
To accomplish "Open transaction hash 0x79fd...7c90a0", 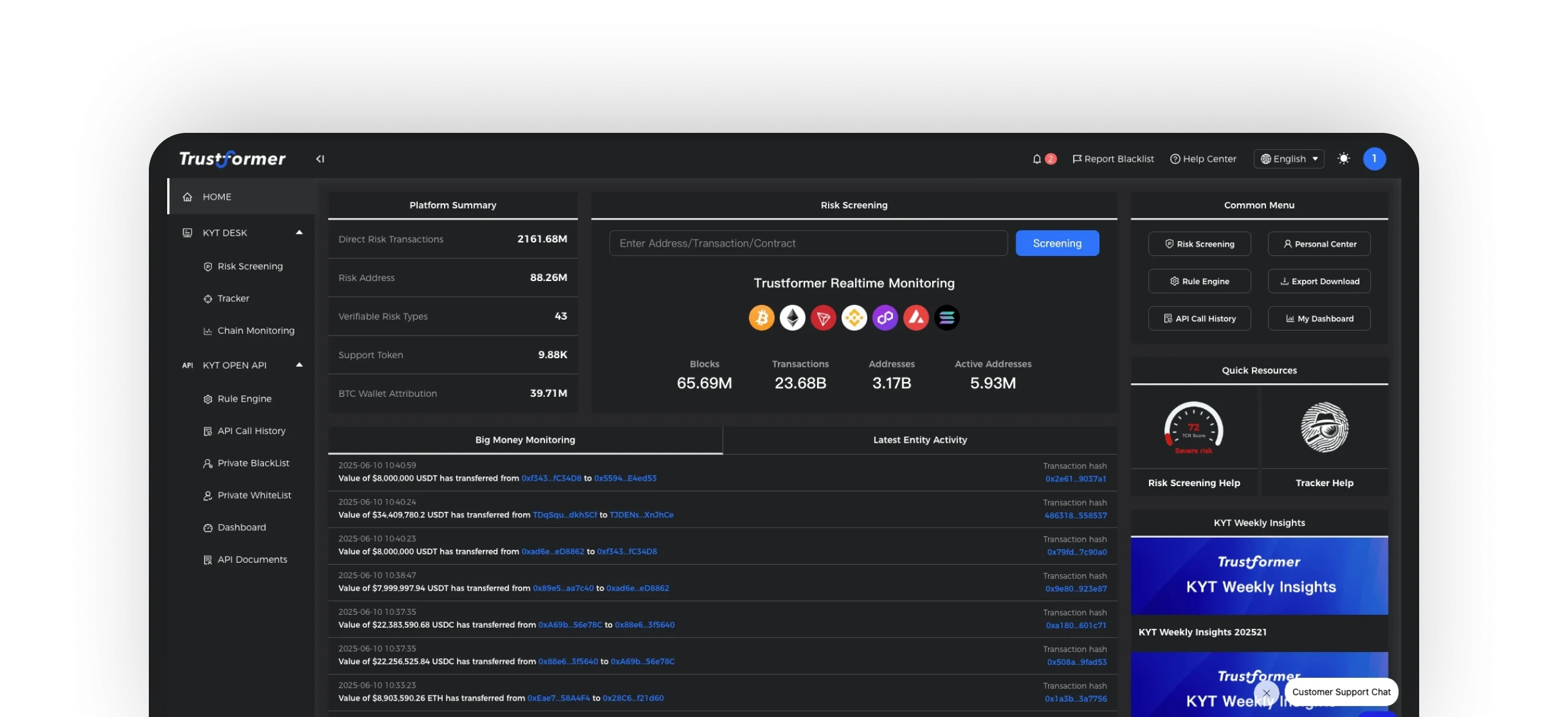I will click(x=1077, y=552).
